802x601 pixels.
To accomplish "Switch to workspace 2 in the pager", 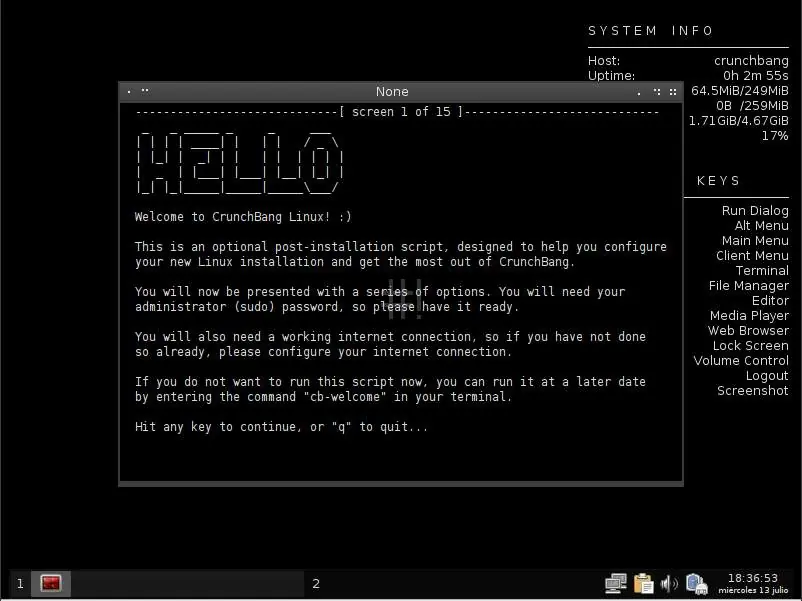I will coord(316,584).
